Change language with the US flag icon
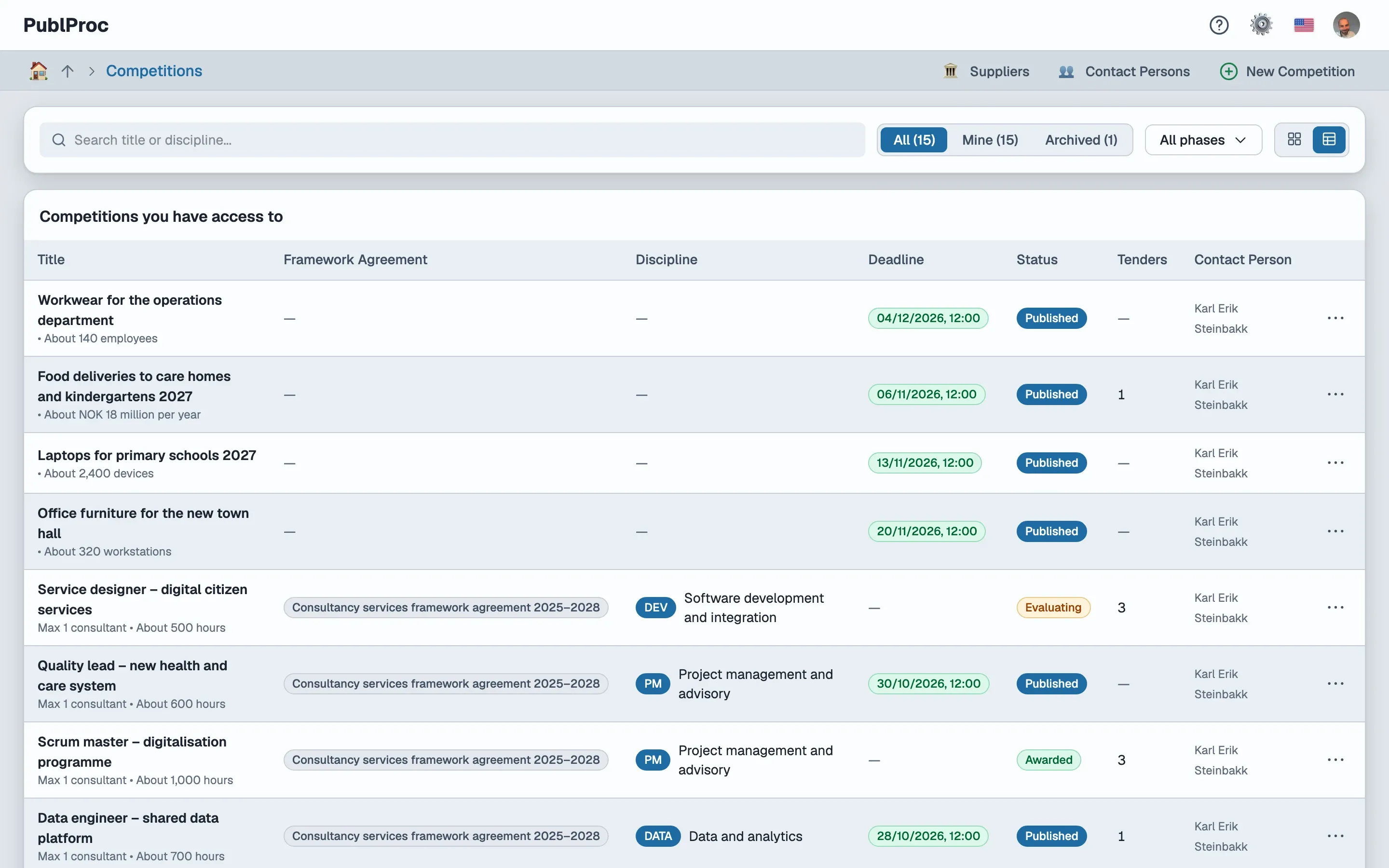This screenshot has height=868, width=1389. pos(1304,25)
